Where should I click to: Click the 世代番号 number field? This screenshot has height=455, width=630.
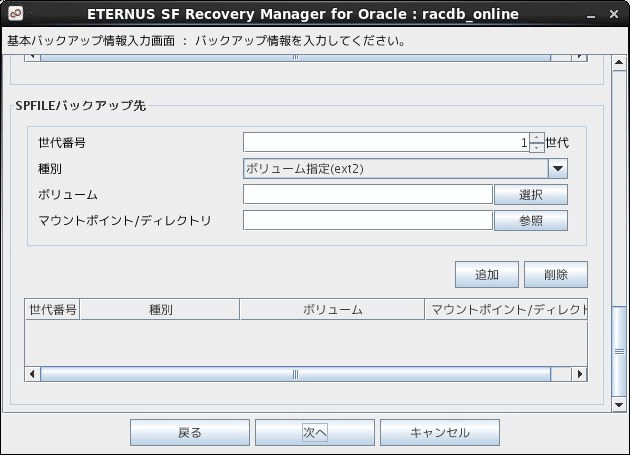point(386,143)
